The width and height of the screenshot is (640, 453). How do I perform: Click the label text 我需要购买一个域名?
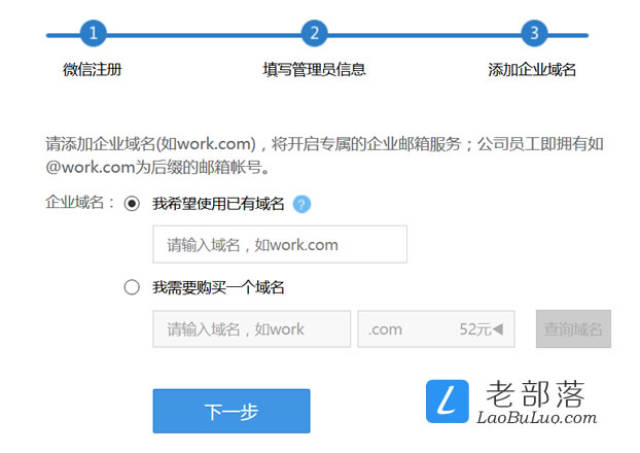pos(218,287)
